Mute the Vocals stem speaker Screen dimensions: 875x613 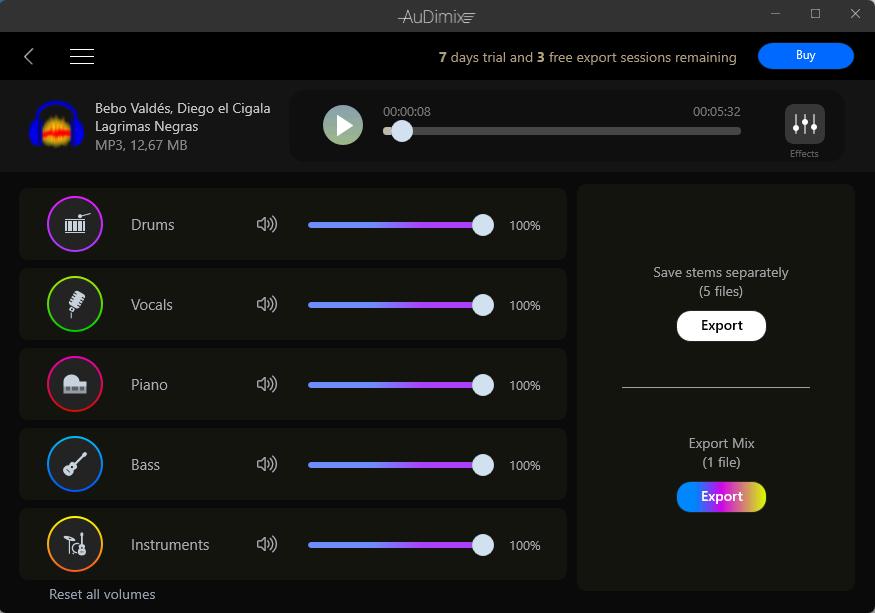pyautogui.click(x=267, y=304)
